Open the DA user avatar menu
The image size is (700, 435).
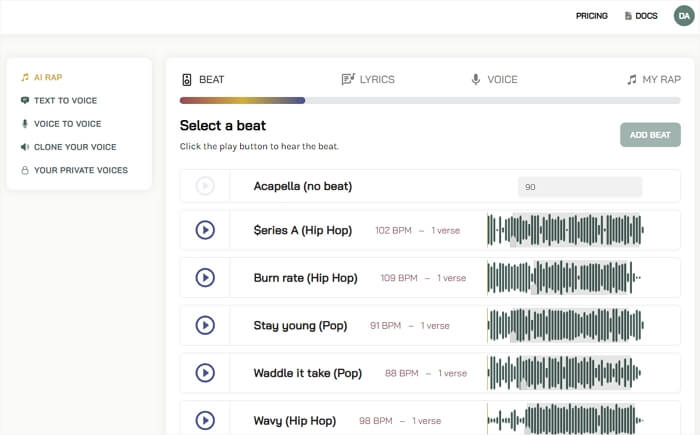[x=684, y=16]
